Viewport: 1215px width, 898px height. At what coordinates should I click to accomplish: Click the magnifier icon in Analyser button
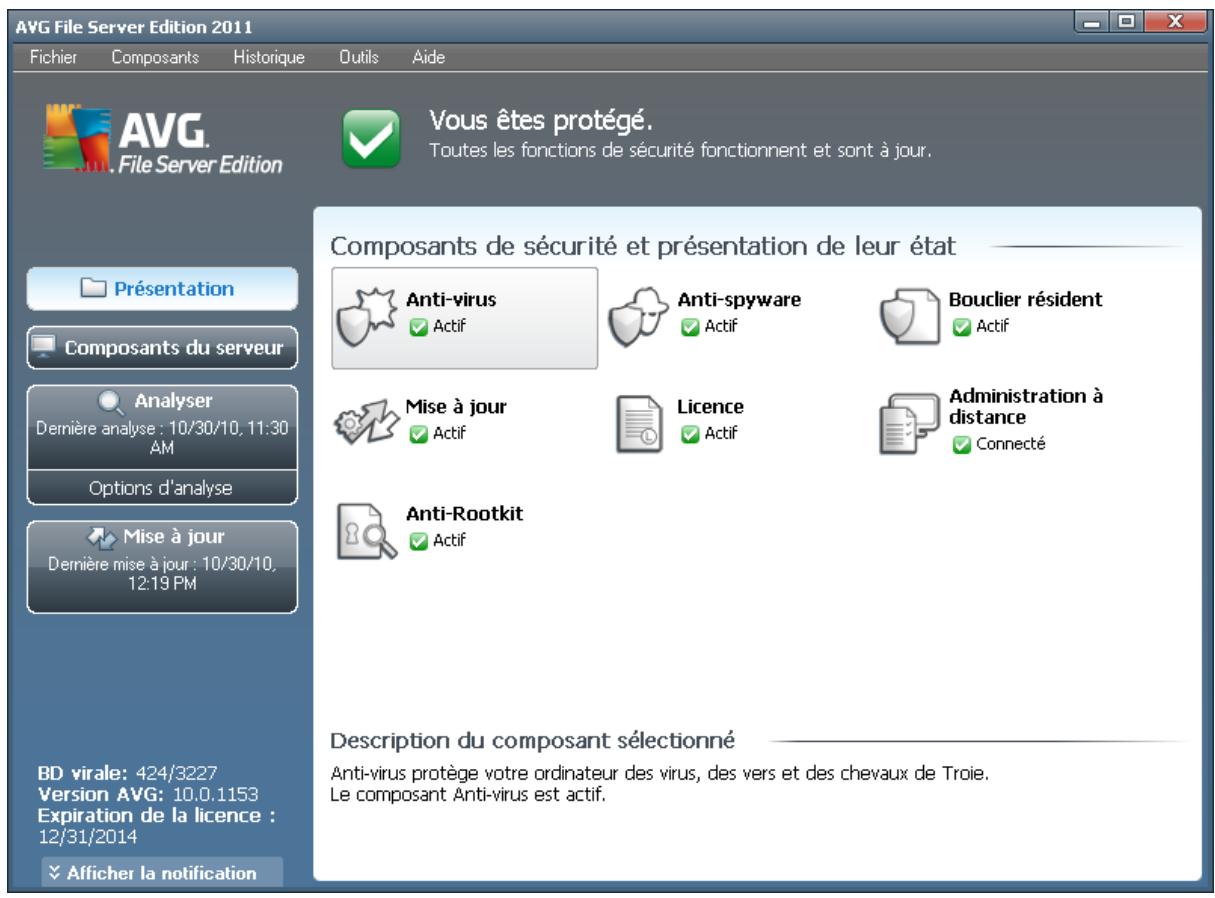click(111, 403)
